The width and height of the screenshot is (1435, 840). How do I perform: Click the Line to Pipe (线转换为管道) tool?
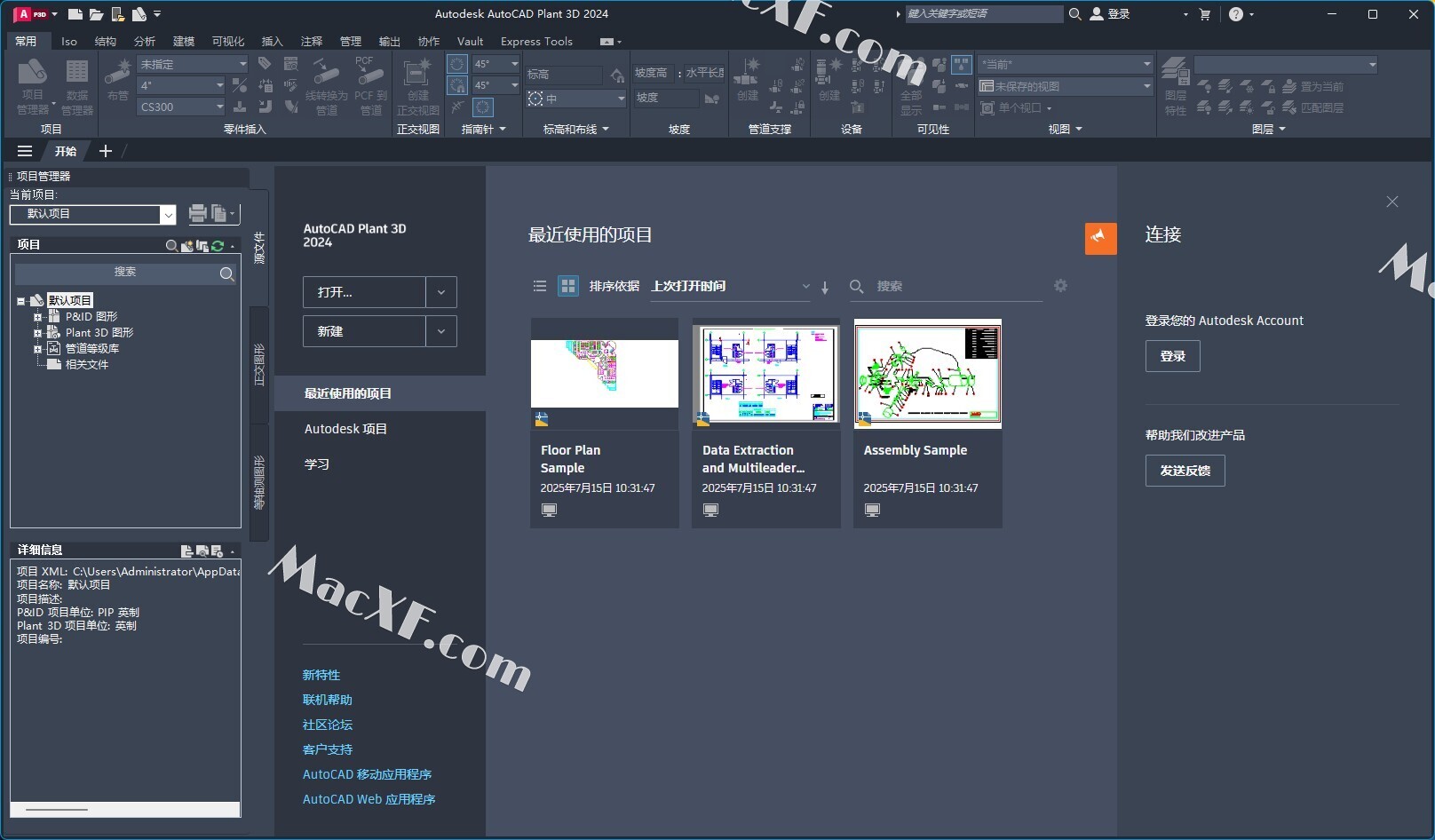click(x=326, y=86)
